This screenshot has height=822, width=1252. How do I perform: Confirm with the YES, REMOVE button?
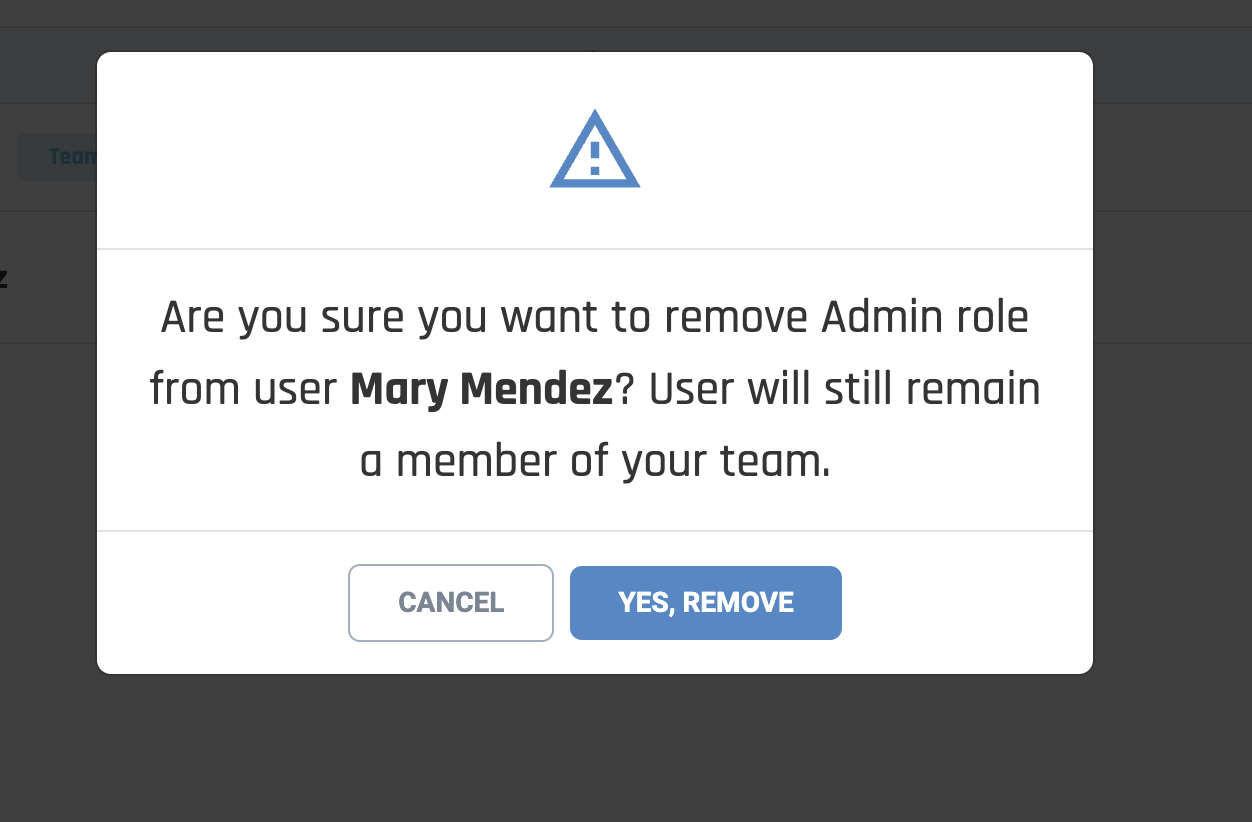coord(706,603)
